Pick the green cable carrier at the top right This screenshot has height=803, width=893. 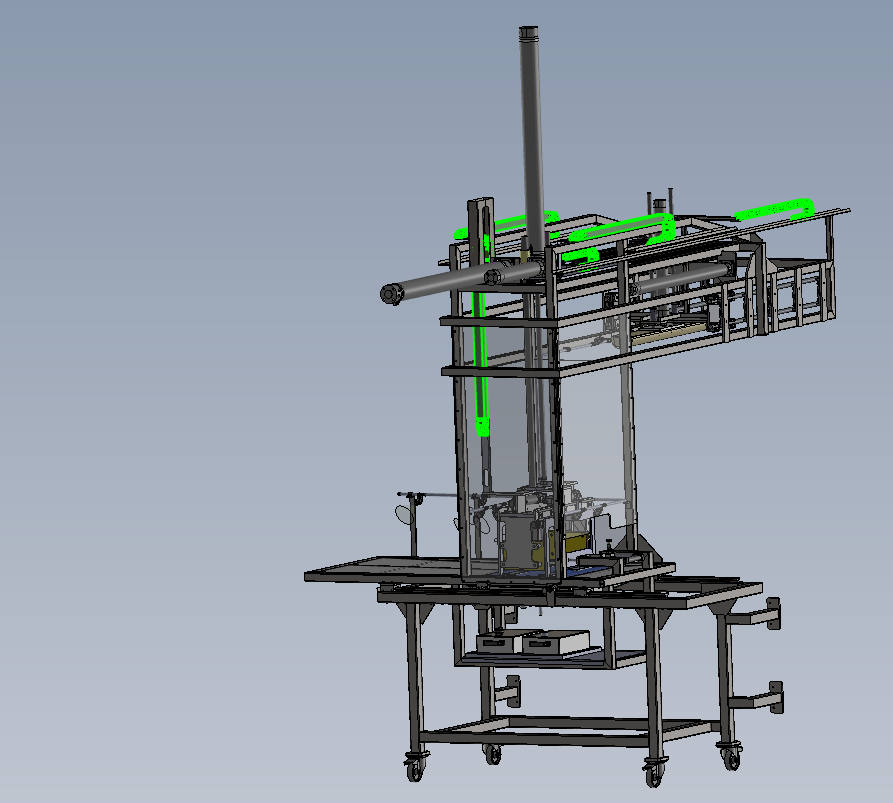tap(775, 209)
